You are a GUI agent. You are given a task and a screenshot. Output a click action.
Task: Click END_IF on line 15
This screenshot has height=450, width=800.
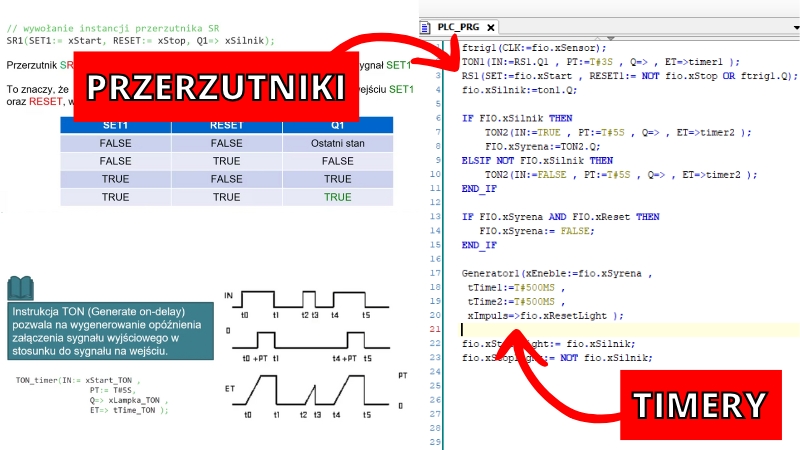tap(479, 245)
